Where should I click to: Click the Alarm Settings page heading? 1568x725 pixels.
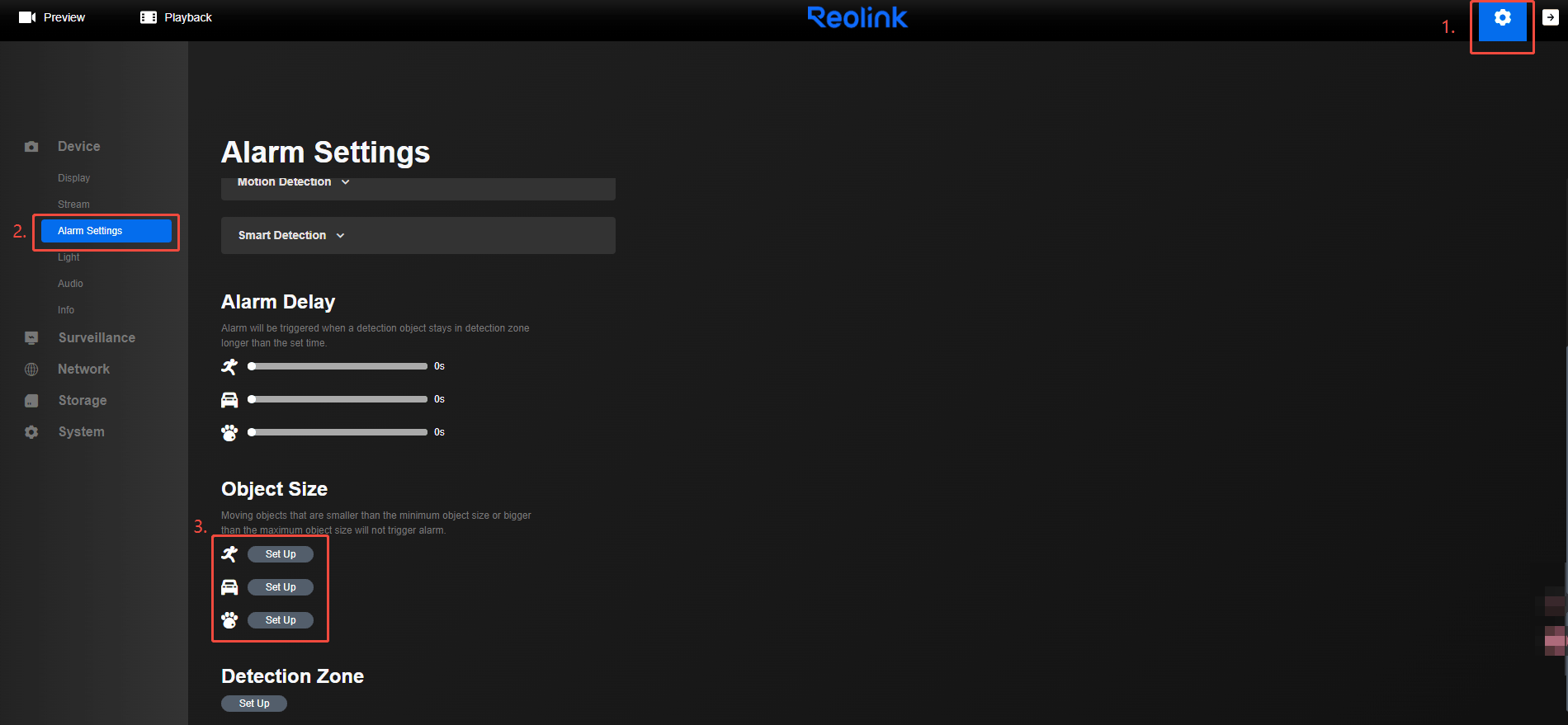(325, 153)
